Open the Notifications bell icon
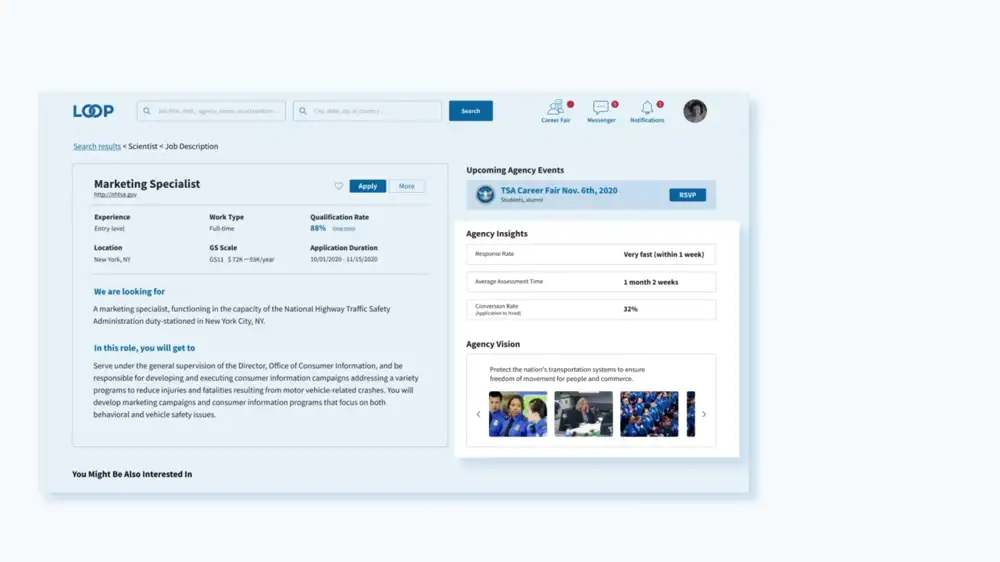Image resolution: width=1000 pixels, height=562 pixels. coord(647,107)
